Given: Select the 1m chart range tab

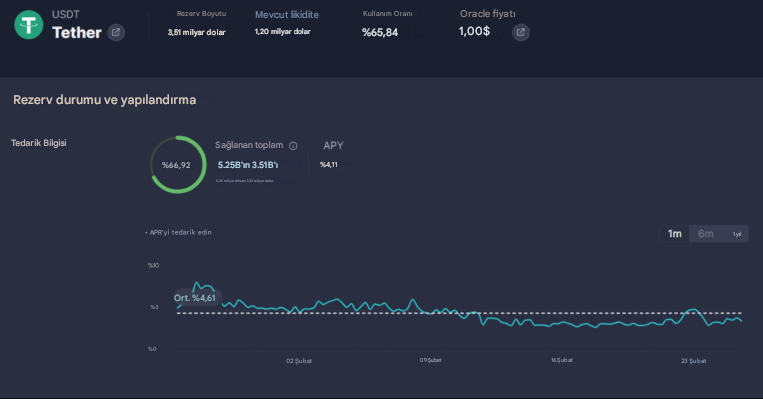Looking at the screenshot, I should tap(674, 234).
